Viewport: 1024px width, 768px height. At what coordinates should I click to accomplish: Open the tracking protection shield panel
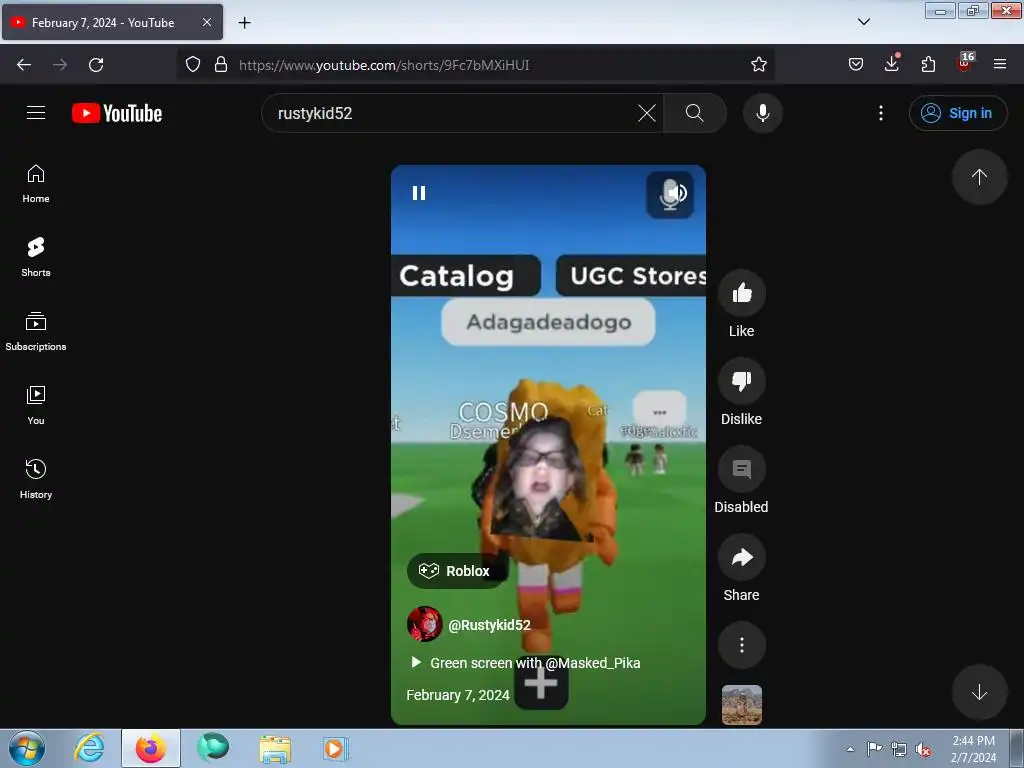[193, 64]
